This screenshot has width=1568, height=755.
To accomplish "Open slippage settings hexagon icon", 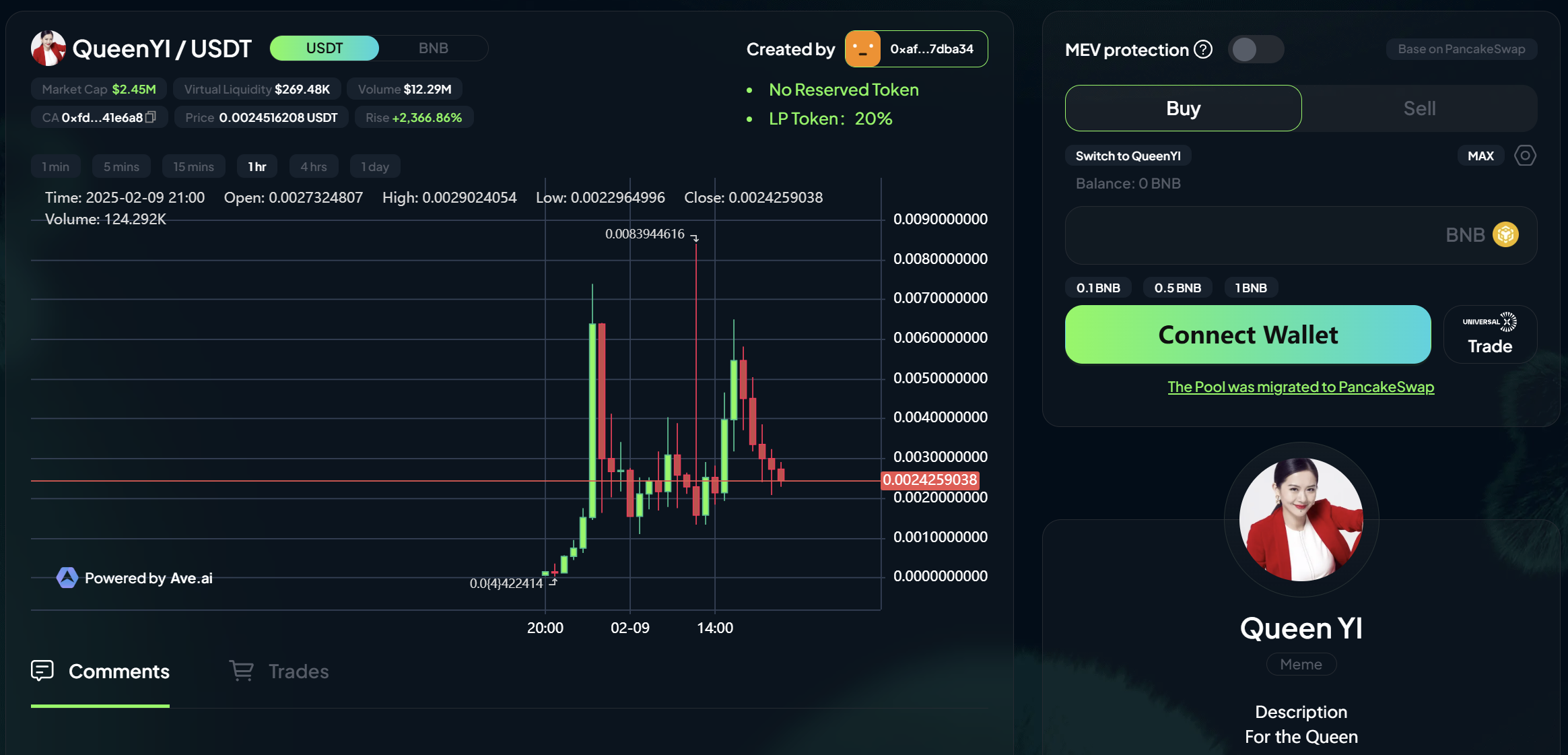I will (x=1524, y=156).
